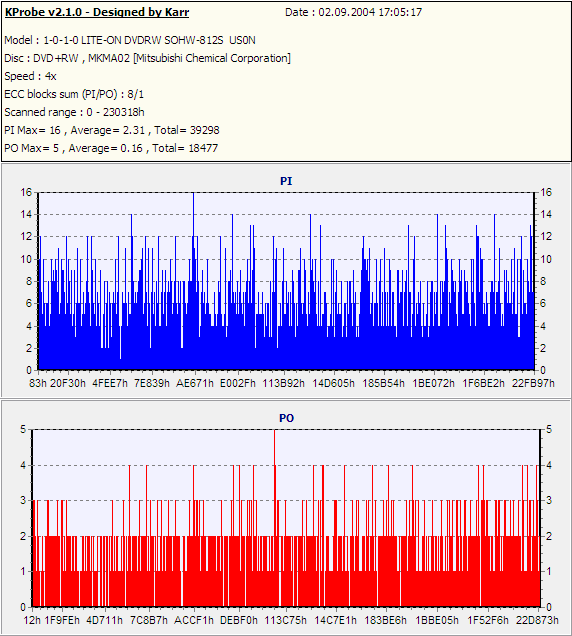Click the 14D605h axis label in PI chart

(333, 383)
